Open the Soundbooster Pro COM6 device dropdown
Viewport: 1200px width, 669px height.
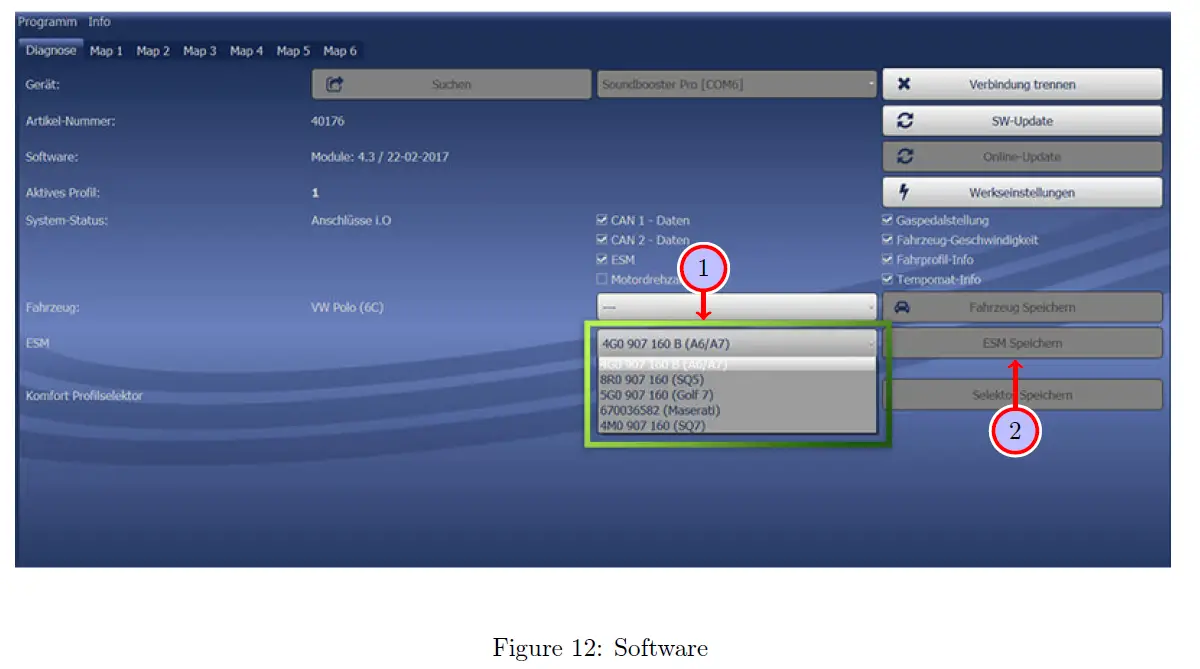pos(737,84)
